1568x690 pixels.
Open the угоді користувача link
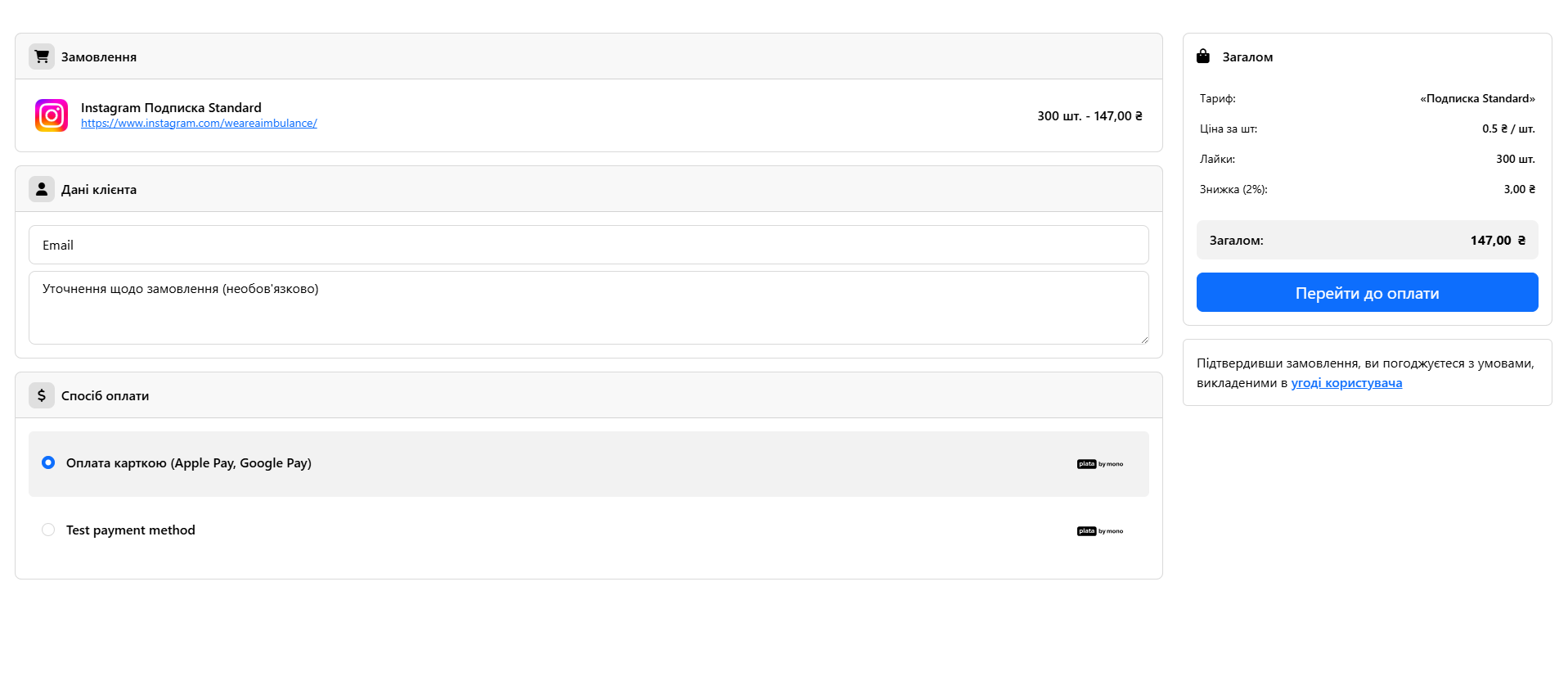(1346, 383)
